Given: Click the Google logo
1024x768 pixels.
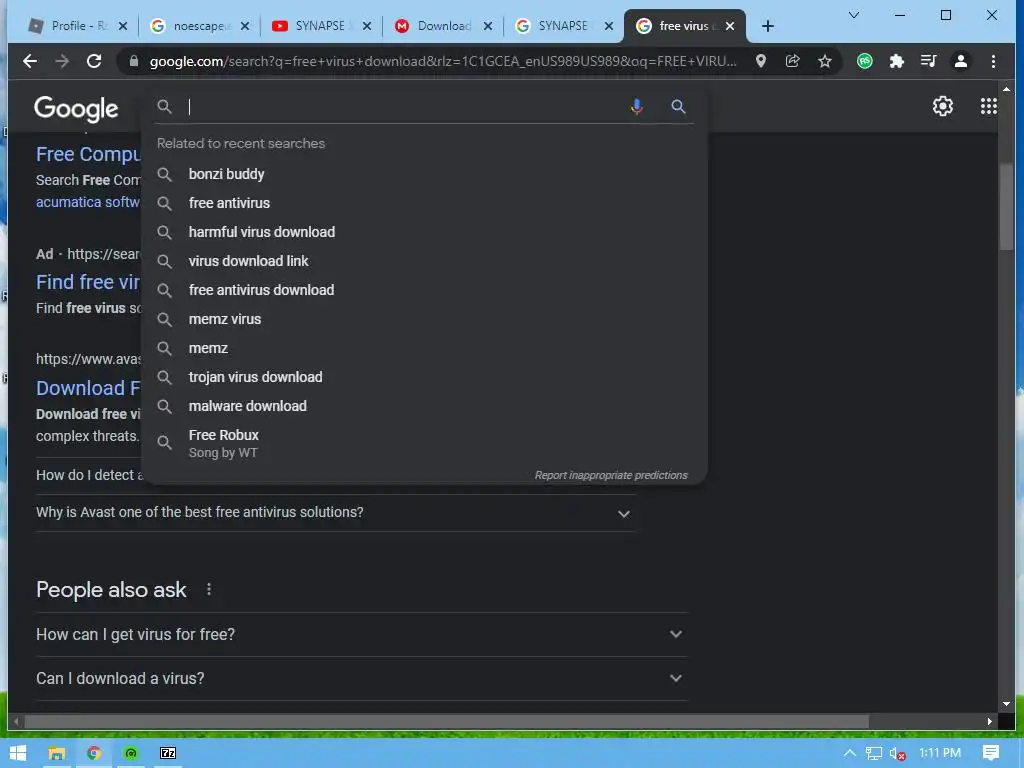Looking at the screenshot, I should pyautogui.click(x=76, y=108).
